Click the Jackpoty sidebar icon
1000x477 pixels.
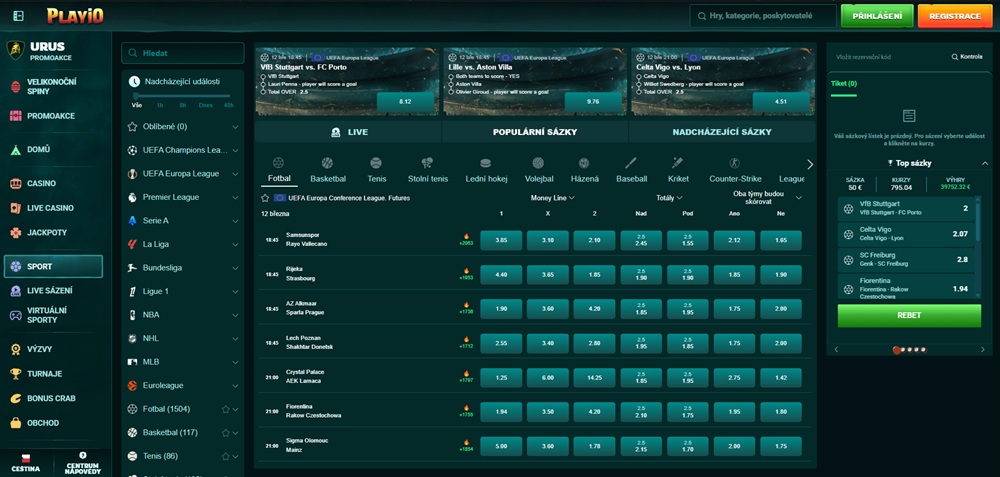(x=15, y=232)
